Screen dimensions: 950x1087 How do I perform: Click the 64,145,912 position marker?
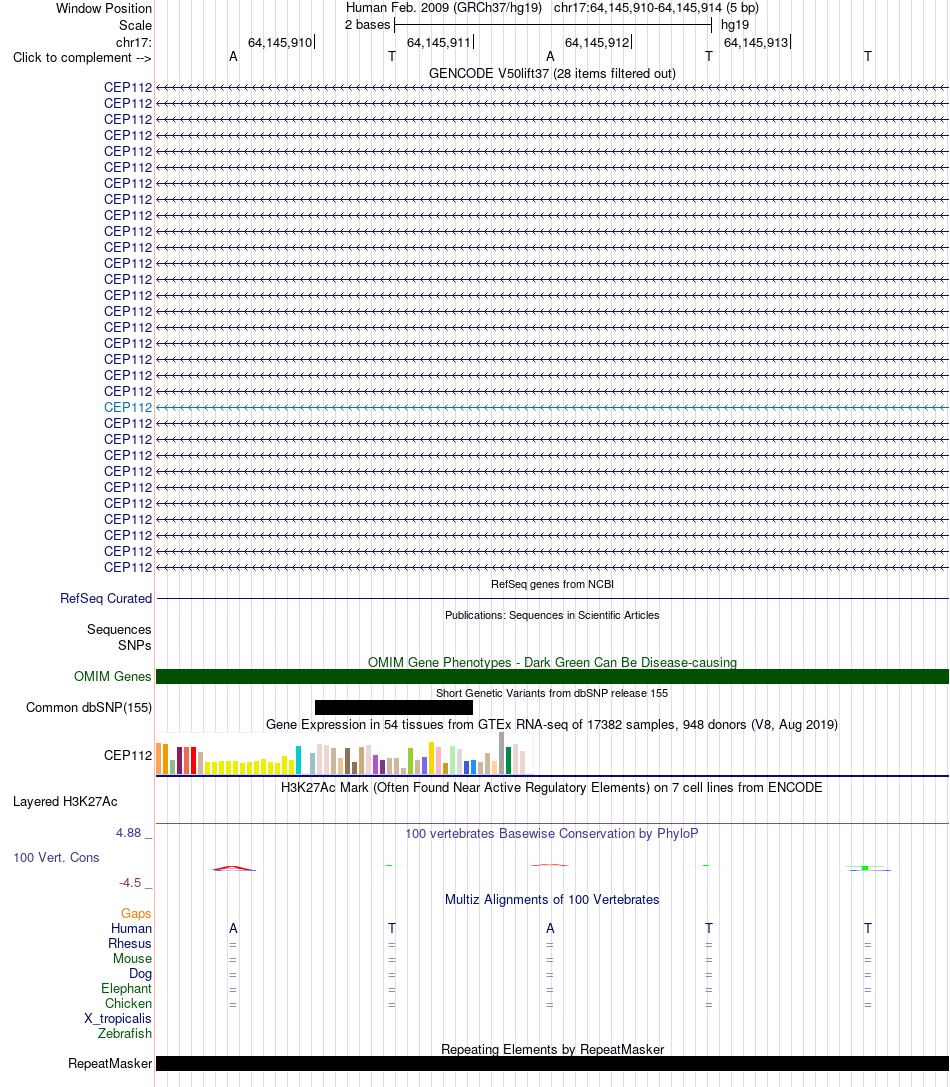click(597, 42)
